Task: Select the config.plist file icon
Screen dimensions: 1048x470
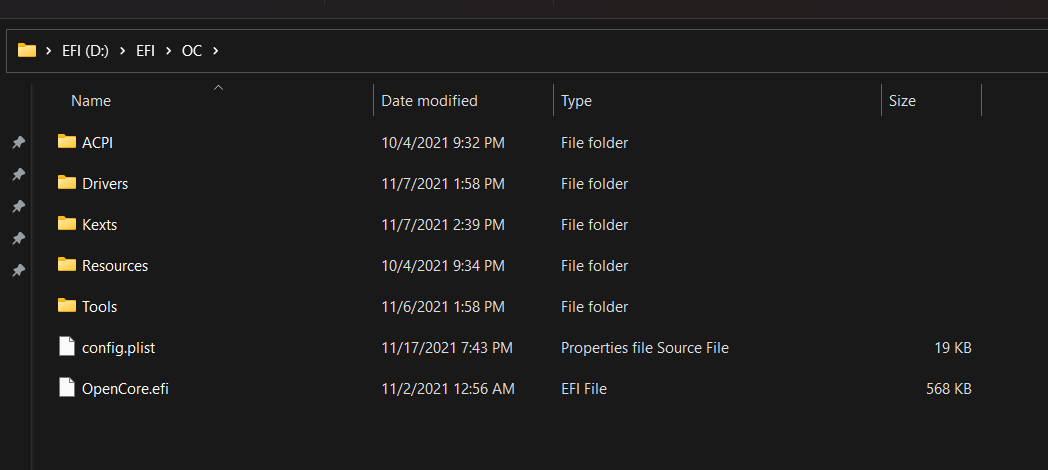Action: point(67,347)
